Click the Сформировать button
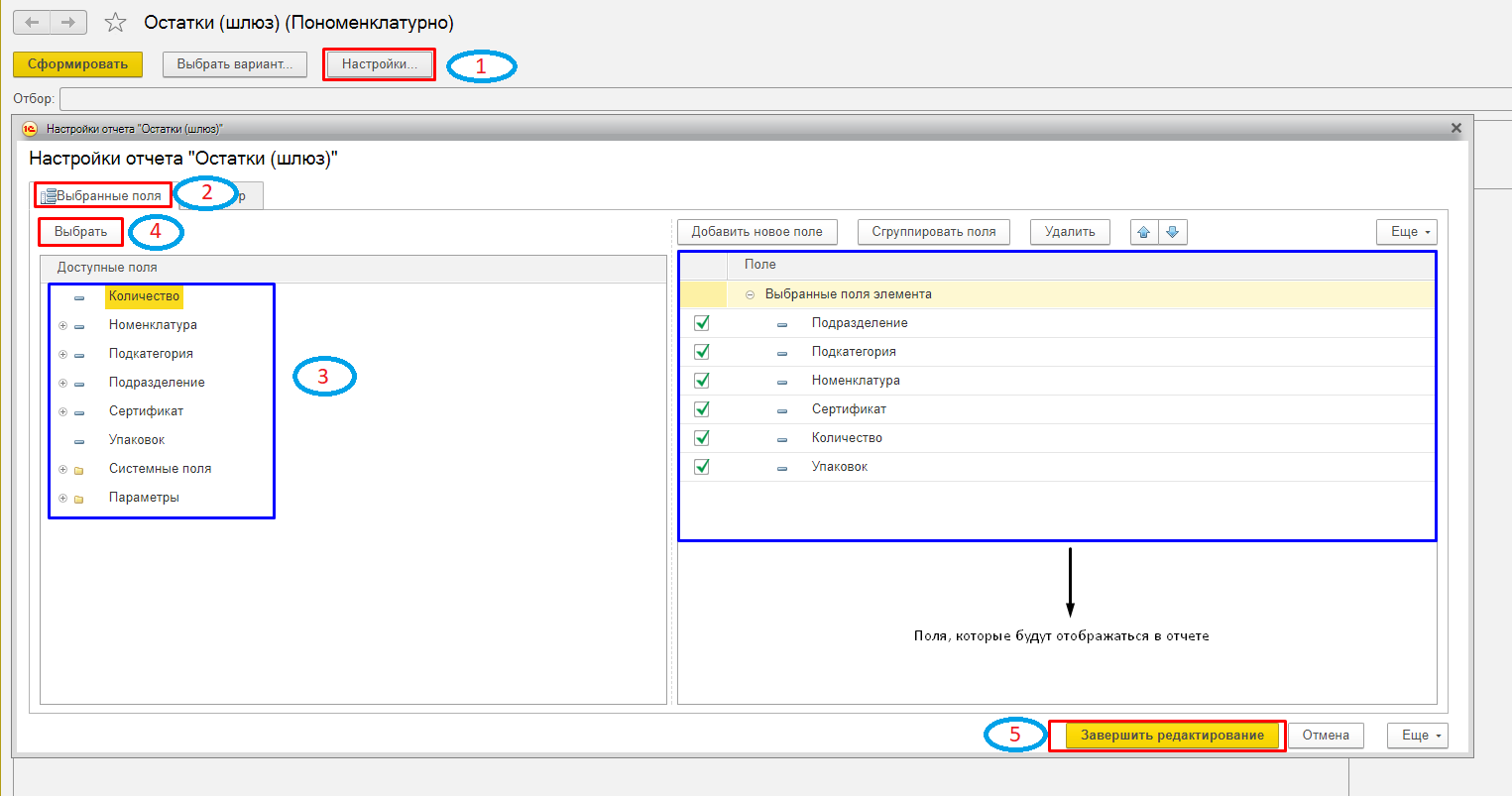This screenshot has width=1512, height=796. point(77,64)
